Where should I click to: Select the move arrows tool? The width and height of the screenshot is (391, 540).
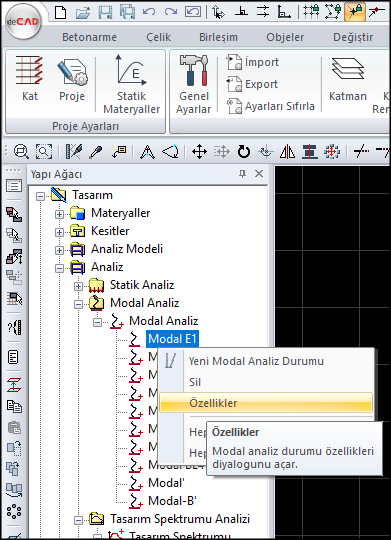click(199, 152)
